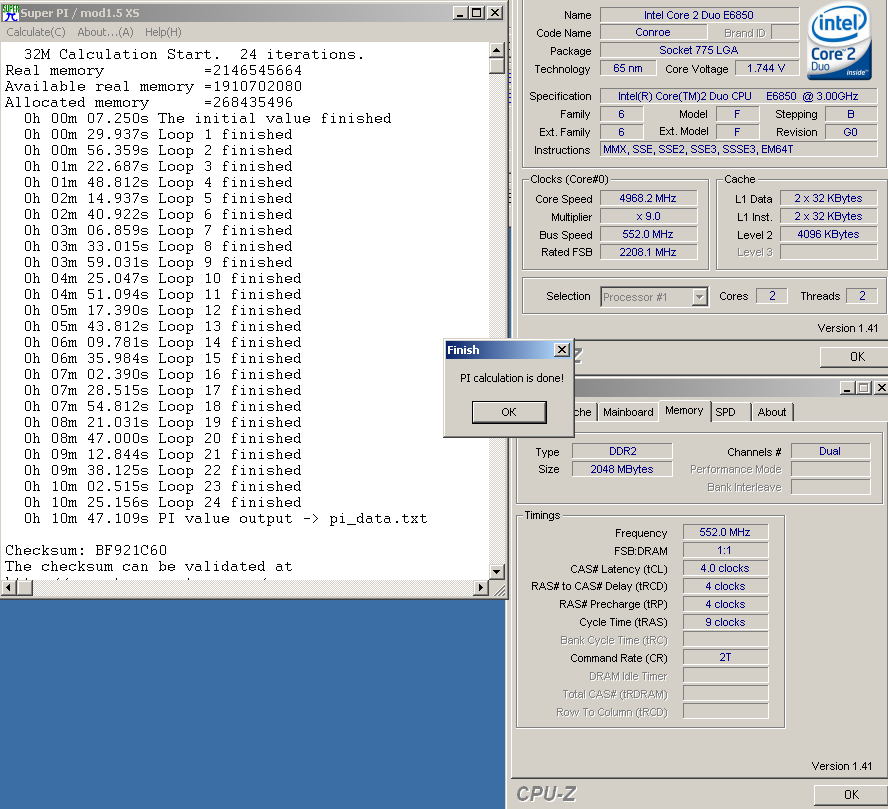Open the About tab in CPU-Z
The image size is (888, 809).
[x=772, y=412]
